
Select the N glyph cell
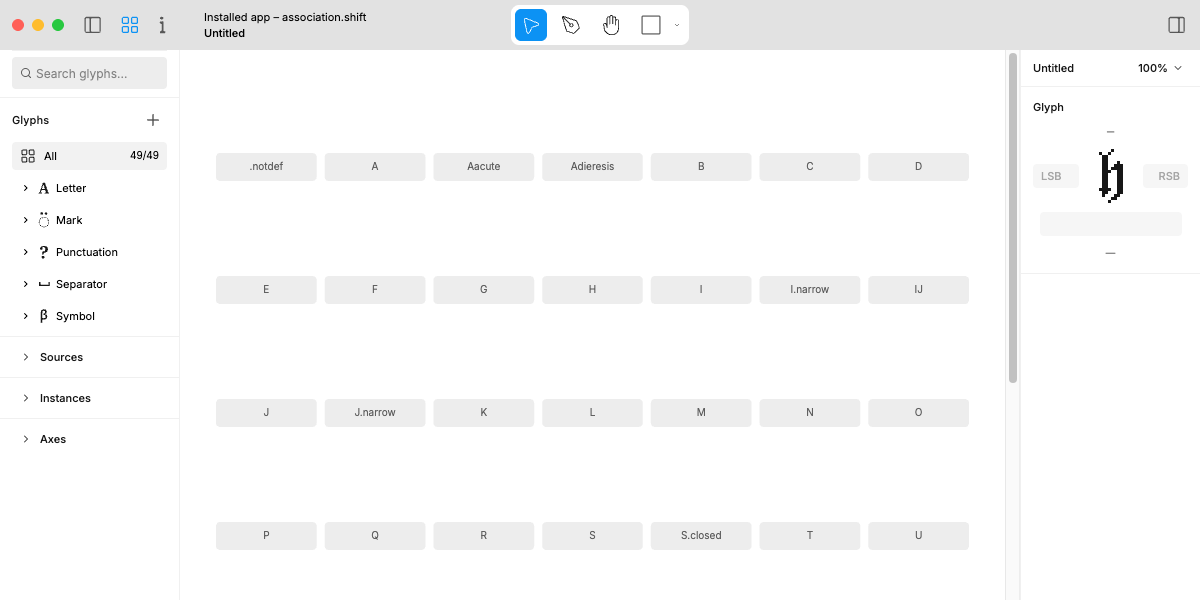coord(810,413)
